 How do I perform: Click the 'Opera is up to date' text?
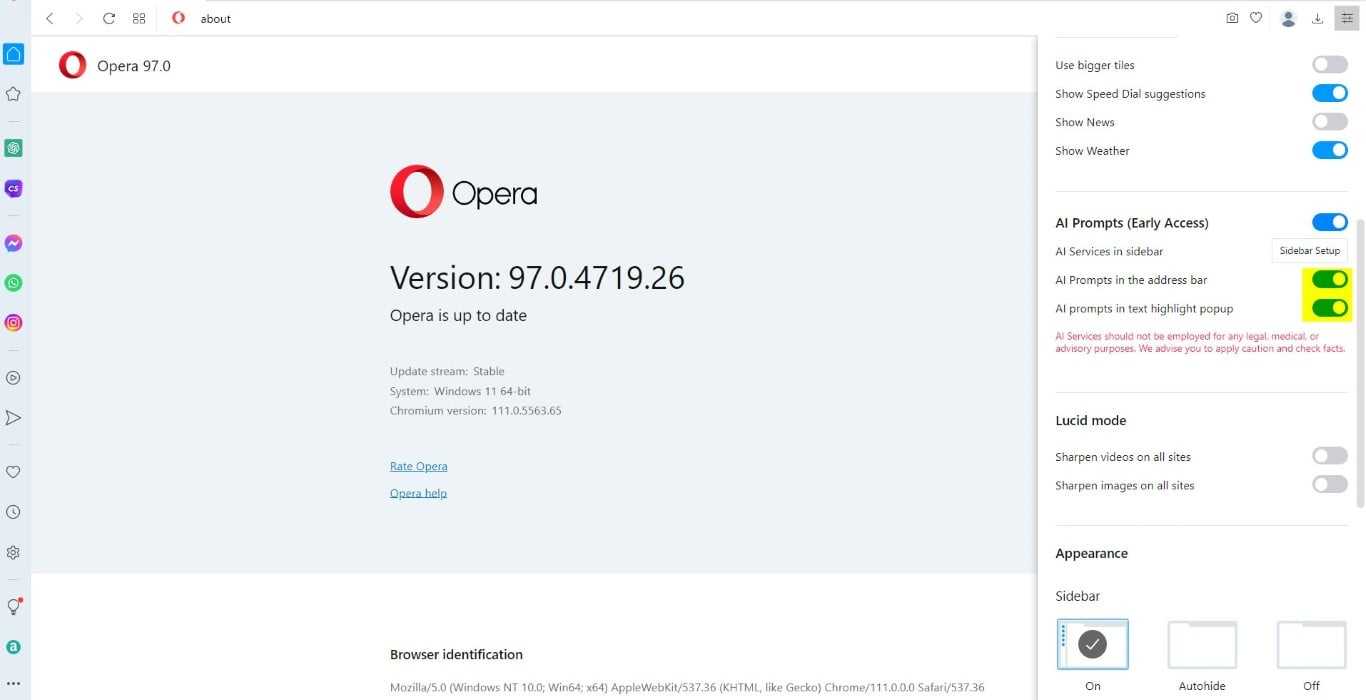[458, 315]
